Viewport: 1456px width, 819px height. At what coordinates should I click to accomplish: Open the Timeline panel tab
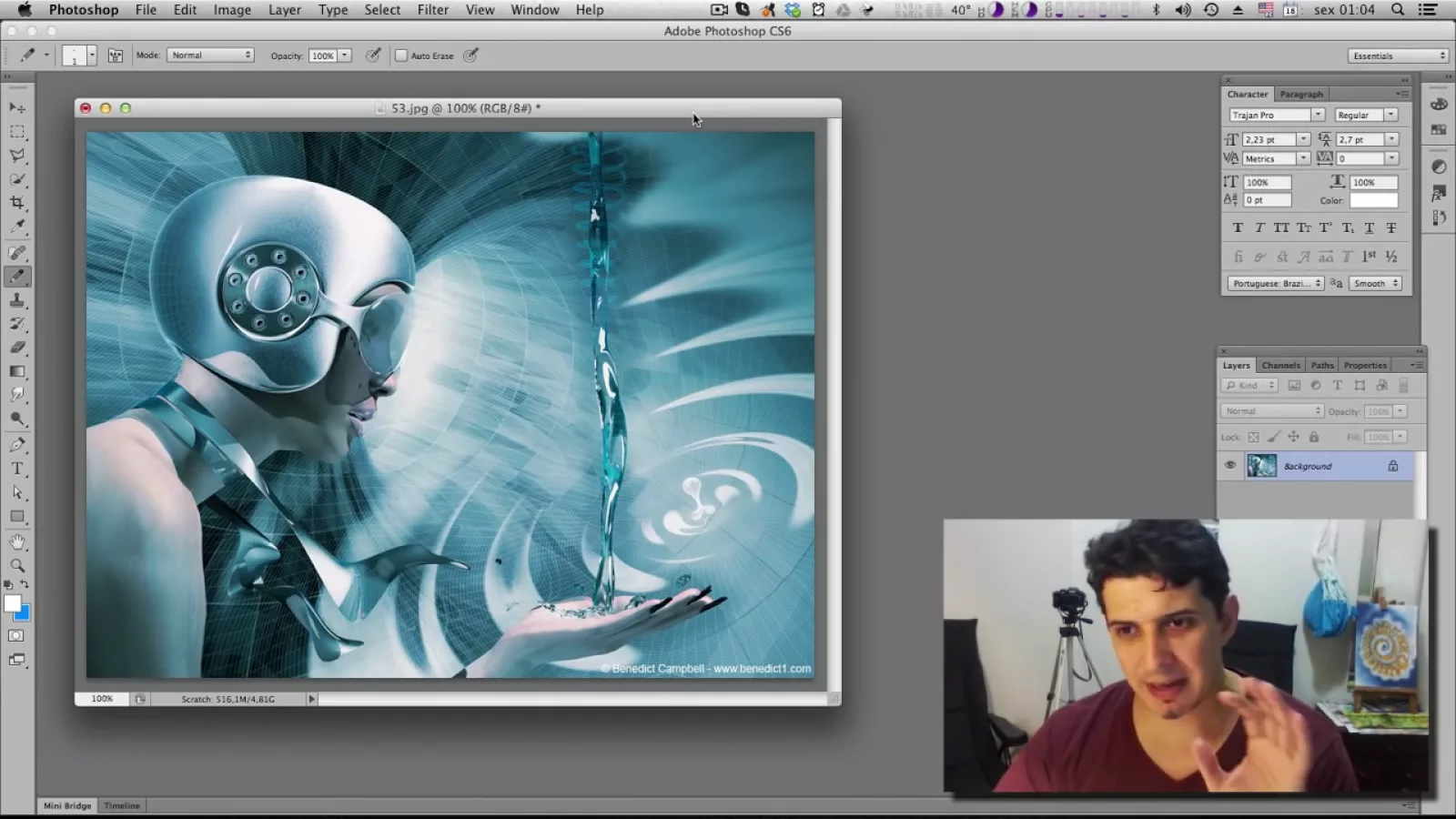coord(122,805)
